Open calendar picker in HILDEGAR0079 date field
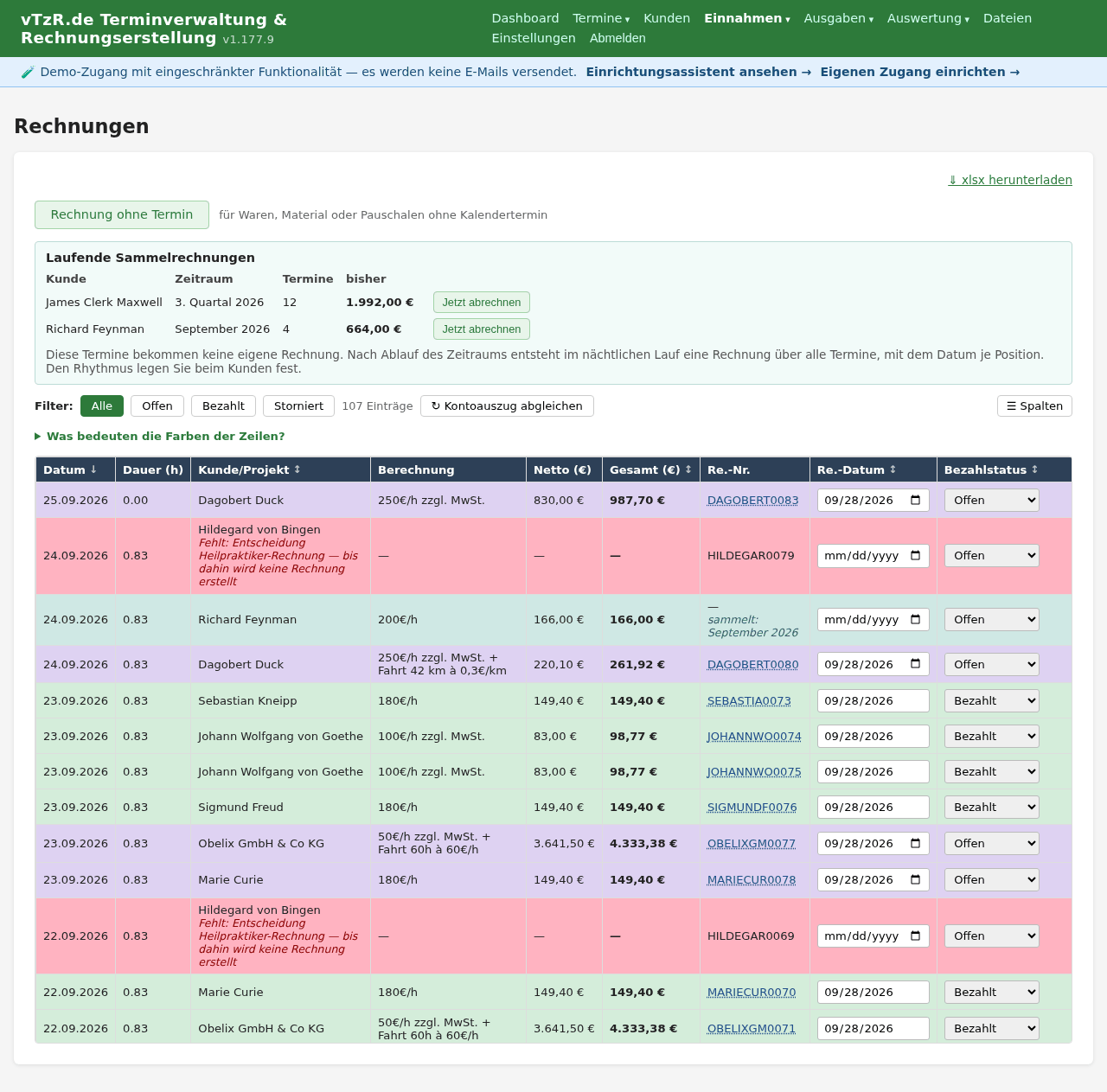Screen dimensions: 1107x1092 tap(916, 556)
